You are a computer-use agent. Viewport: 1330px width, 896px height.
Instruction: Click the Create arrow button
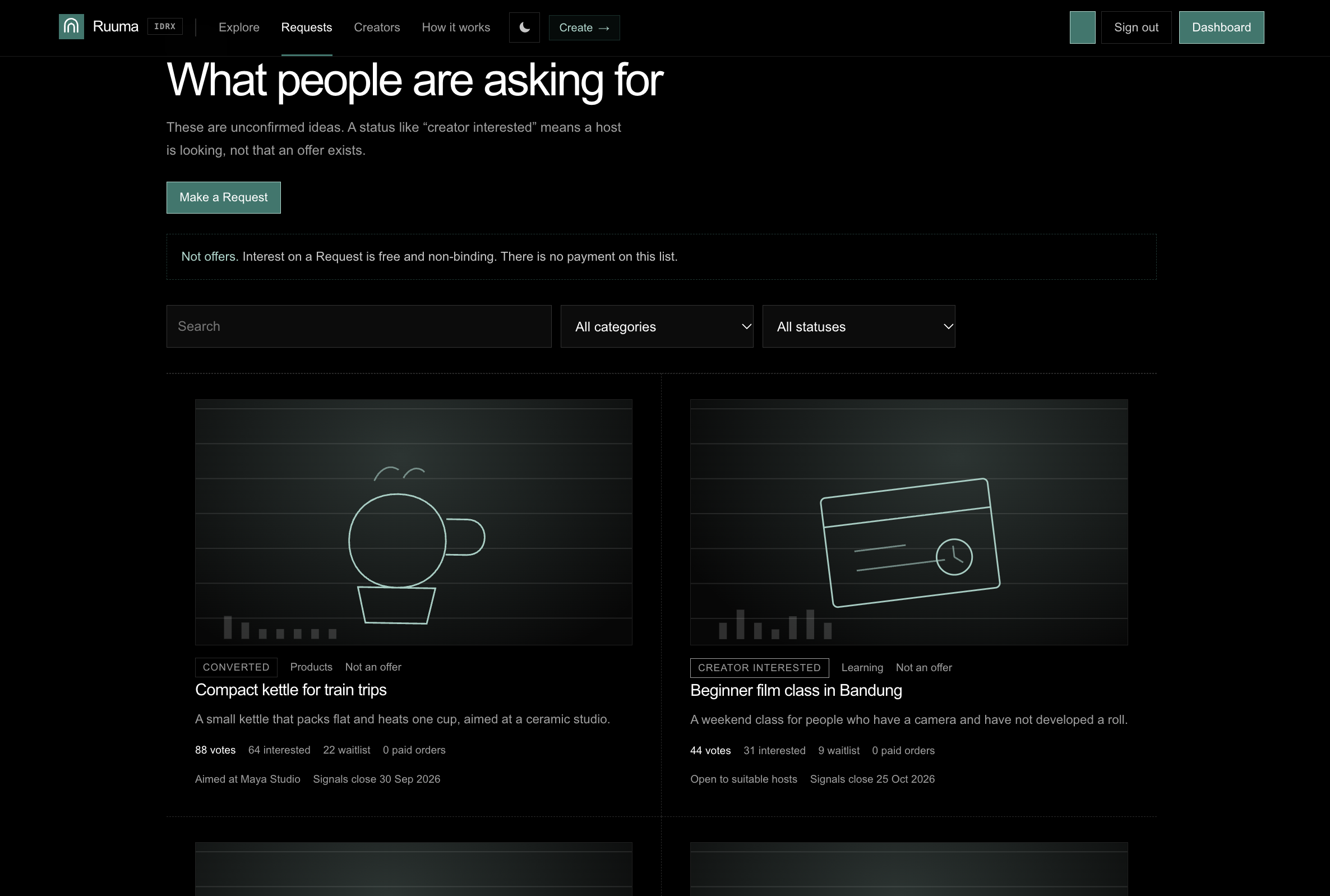584,27
